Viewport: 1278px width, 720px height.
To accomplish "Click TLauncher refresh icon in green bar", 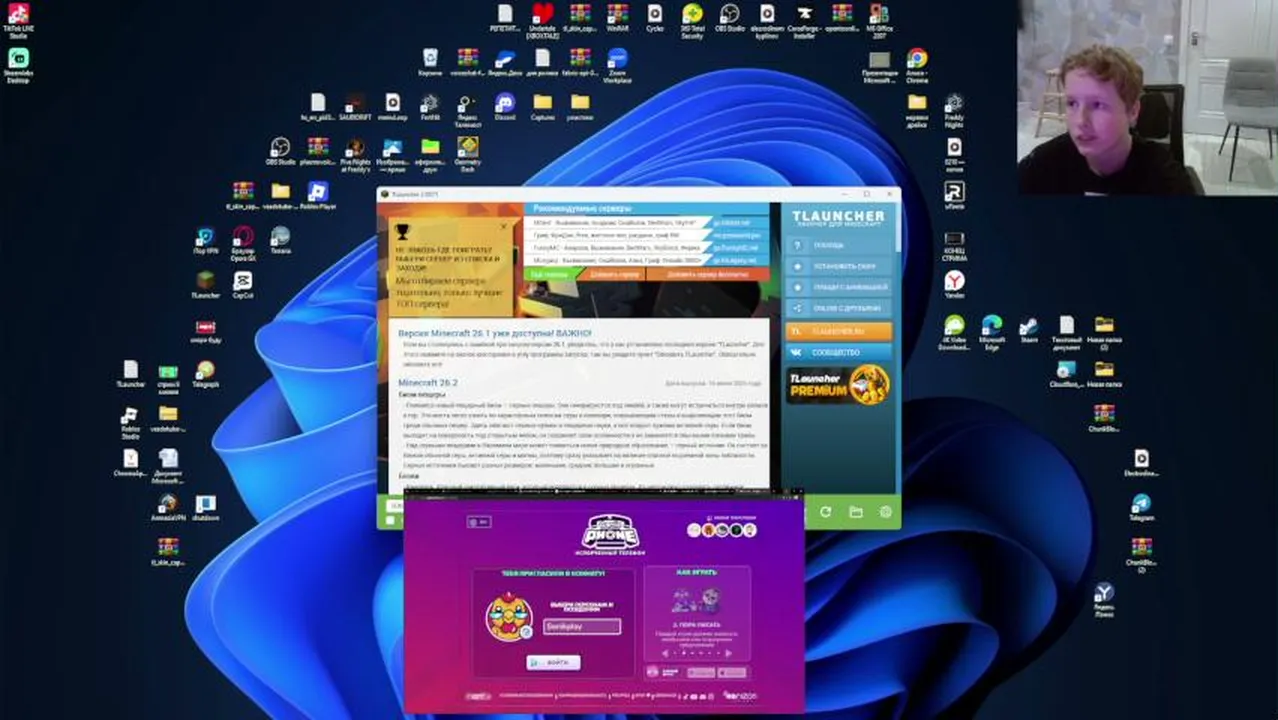I will coord(825,512).
